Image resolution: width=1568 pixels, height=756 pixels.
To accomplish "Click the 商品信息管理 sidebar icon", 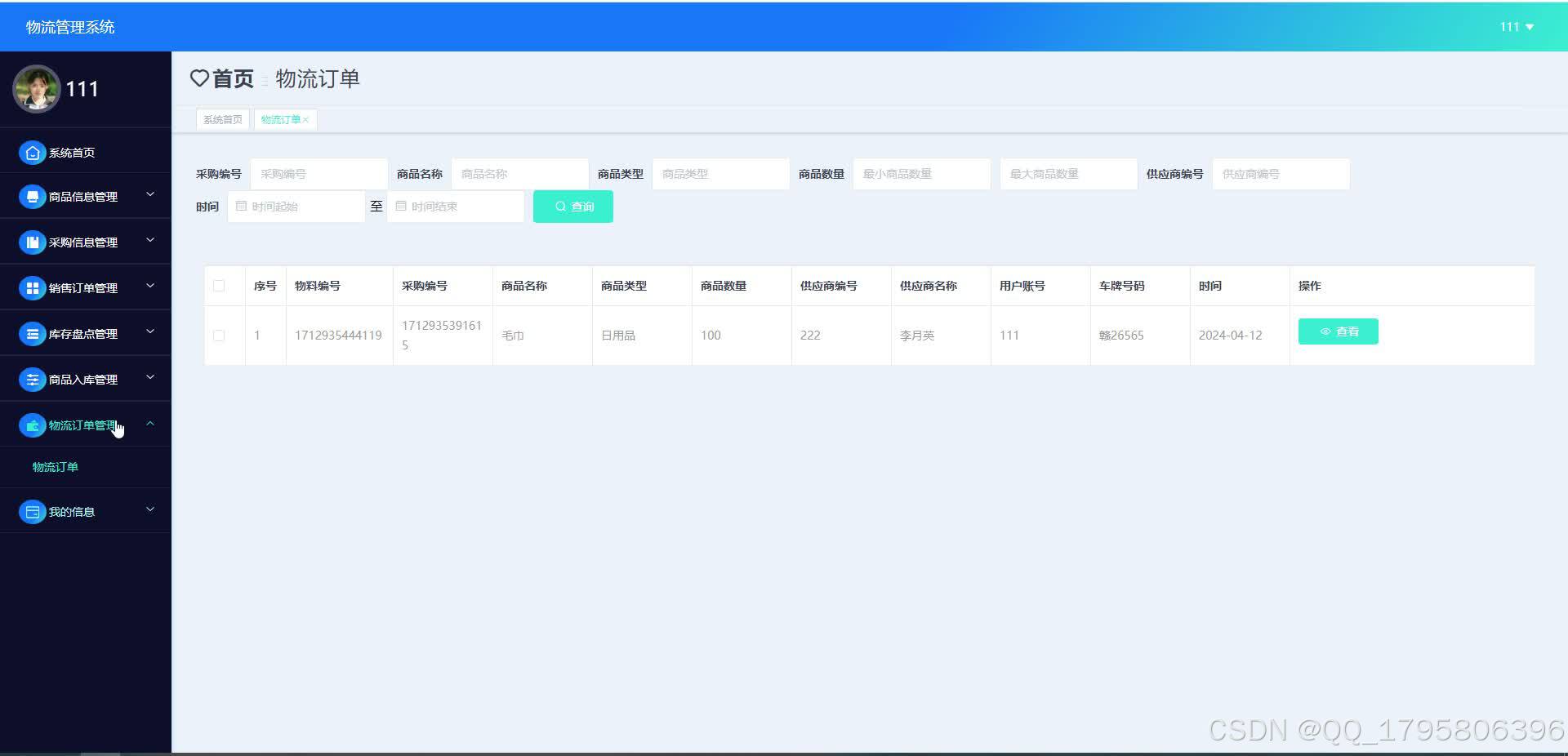I will coord(32,197).
